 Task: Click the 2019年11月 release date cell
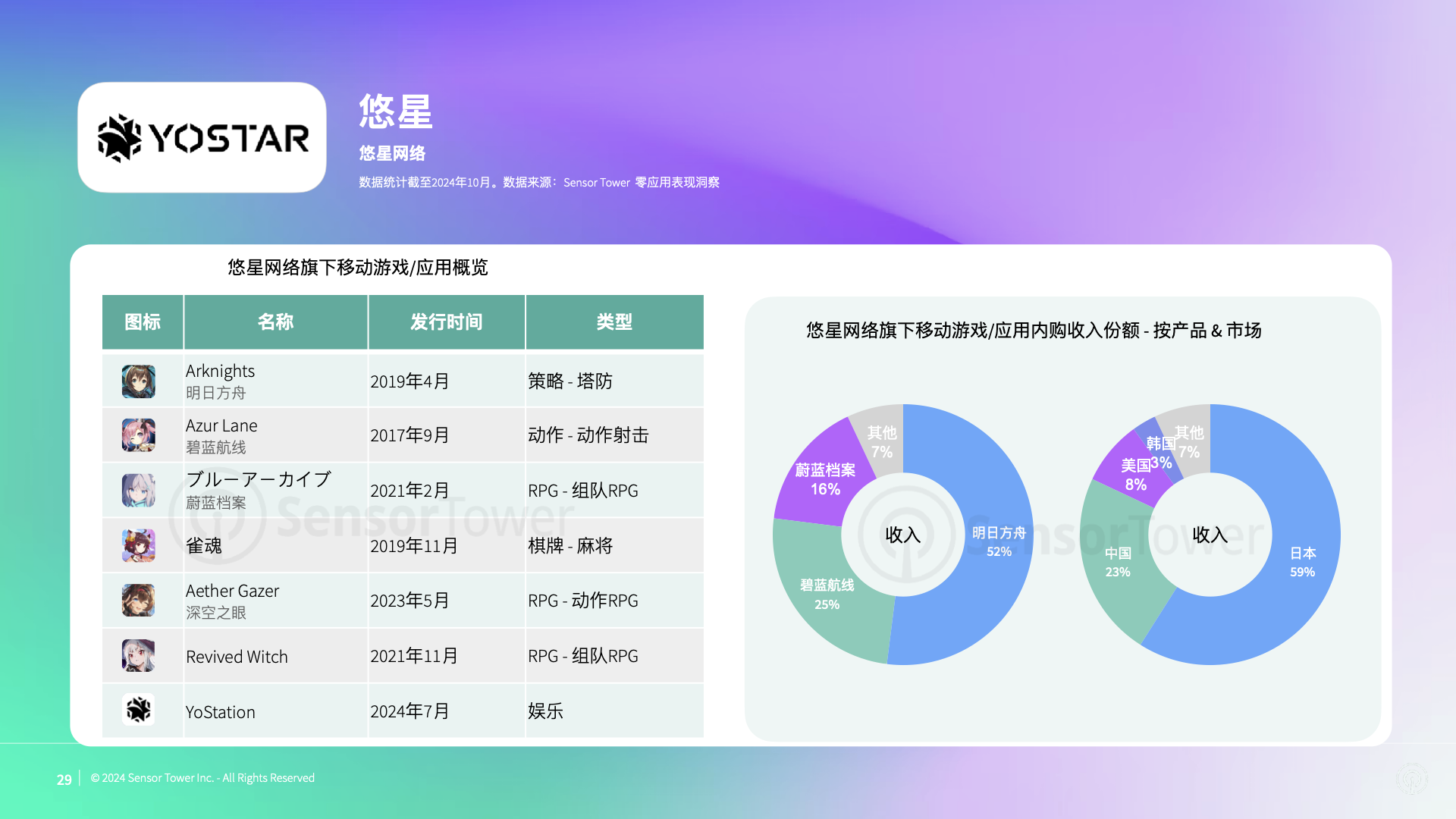[x=447, y=546]
